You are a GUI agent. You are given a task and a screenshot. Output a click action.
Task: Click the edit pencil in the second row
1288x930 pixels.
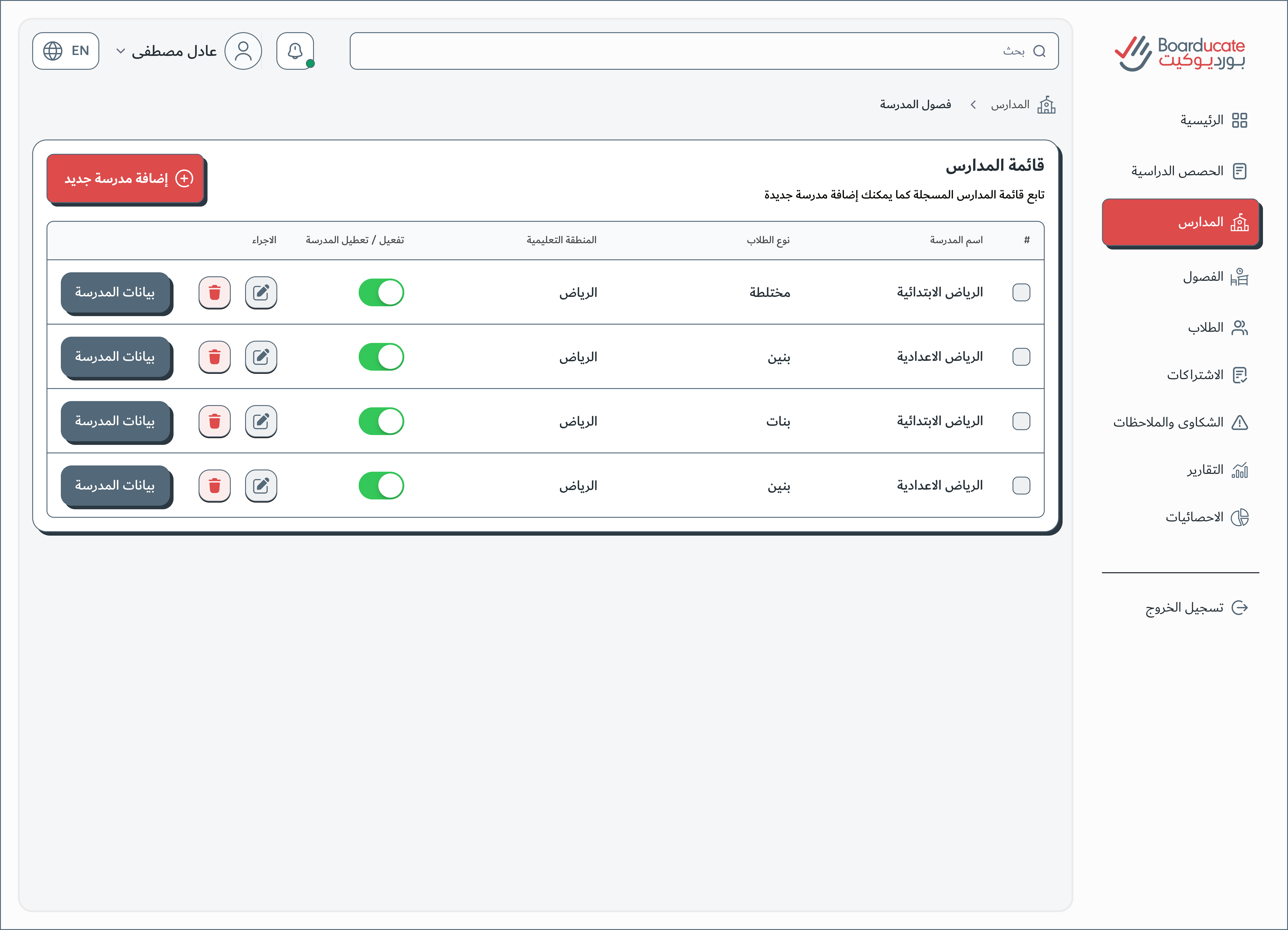(261, 357)
